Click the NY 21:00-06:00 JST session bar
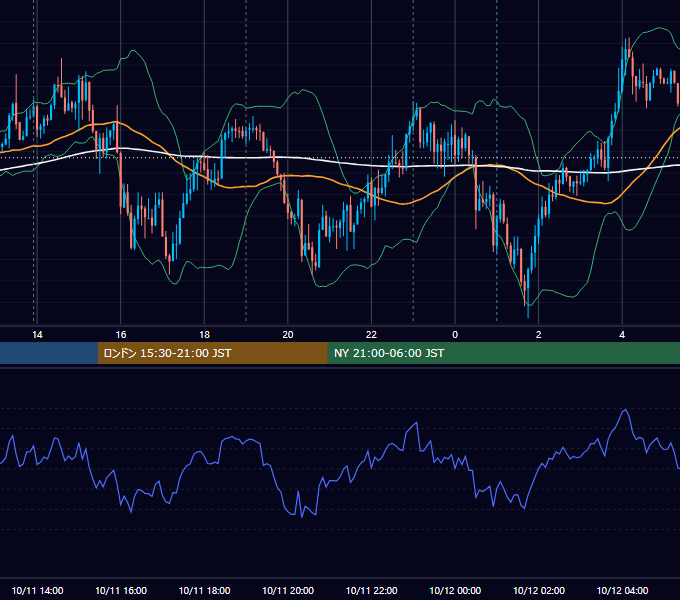Image resolution: width=680 pixels, height=600 pixels. point(503,353)
